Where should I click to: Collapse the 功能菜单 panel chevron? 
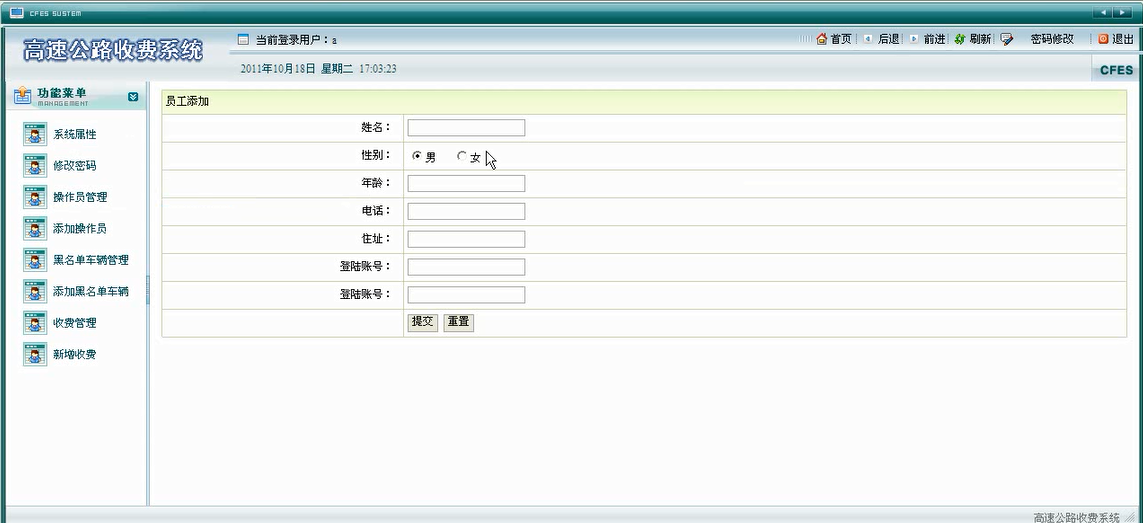(133, 96)
